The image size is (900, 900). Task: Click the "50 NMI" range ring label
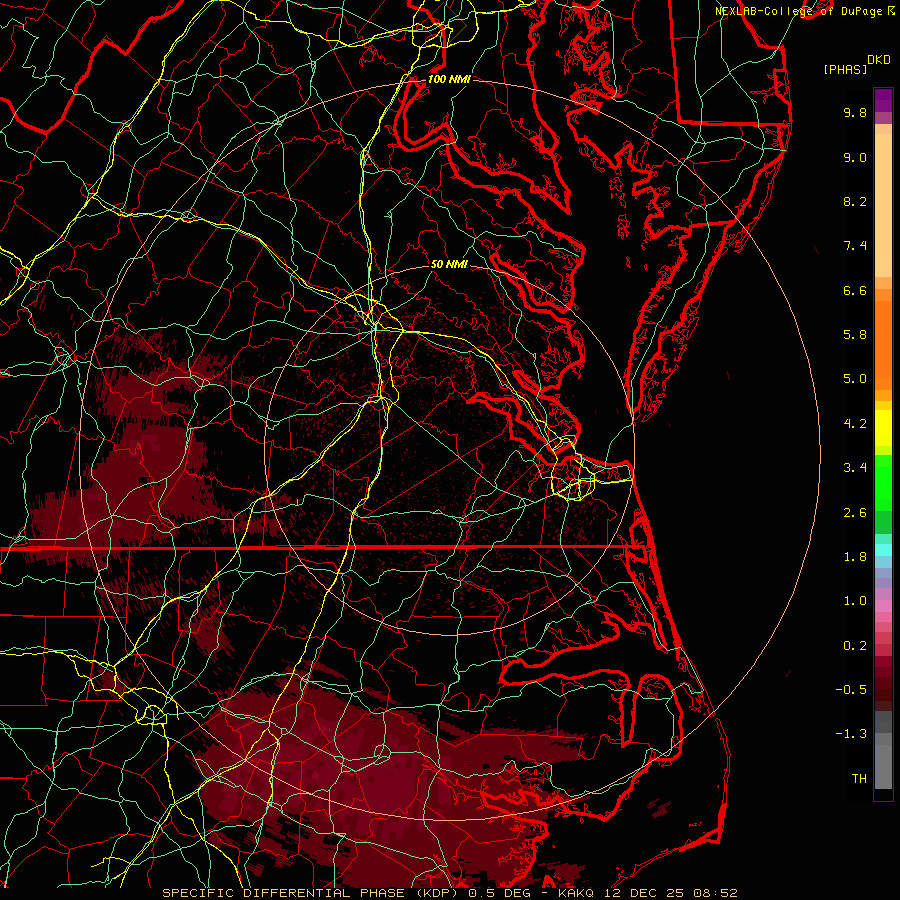point(449,265)
